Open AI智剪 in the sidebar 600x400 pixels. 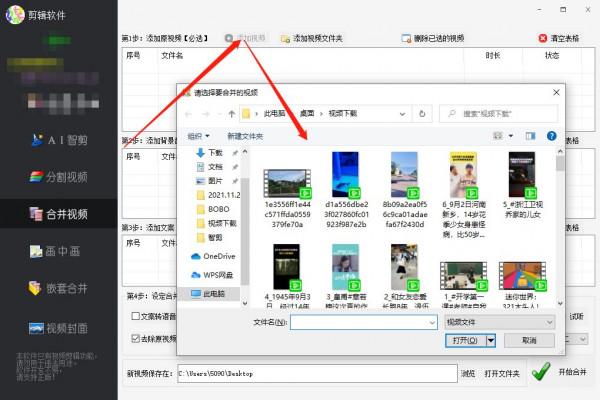[59, 140]
